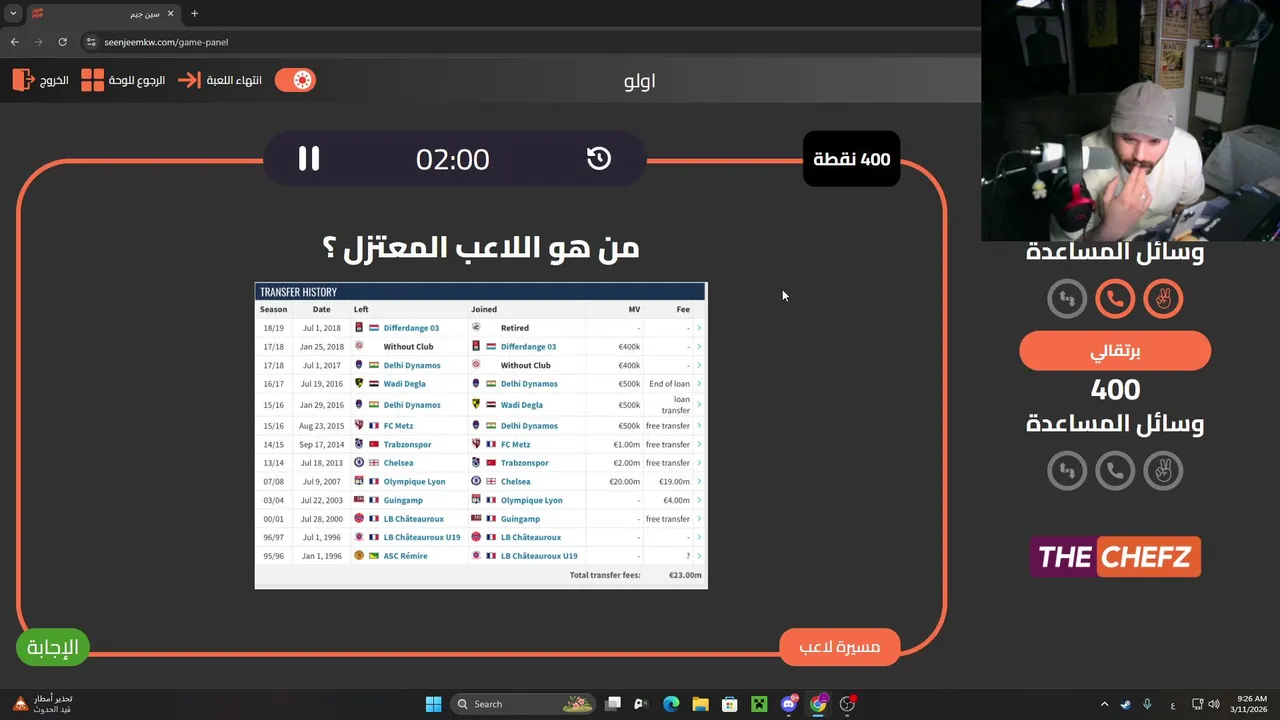Image resolution: width=1280 pixels, height=720 pixels.
Task: View site information icon in address bar
Action: pos(91,42)
